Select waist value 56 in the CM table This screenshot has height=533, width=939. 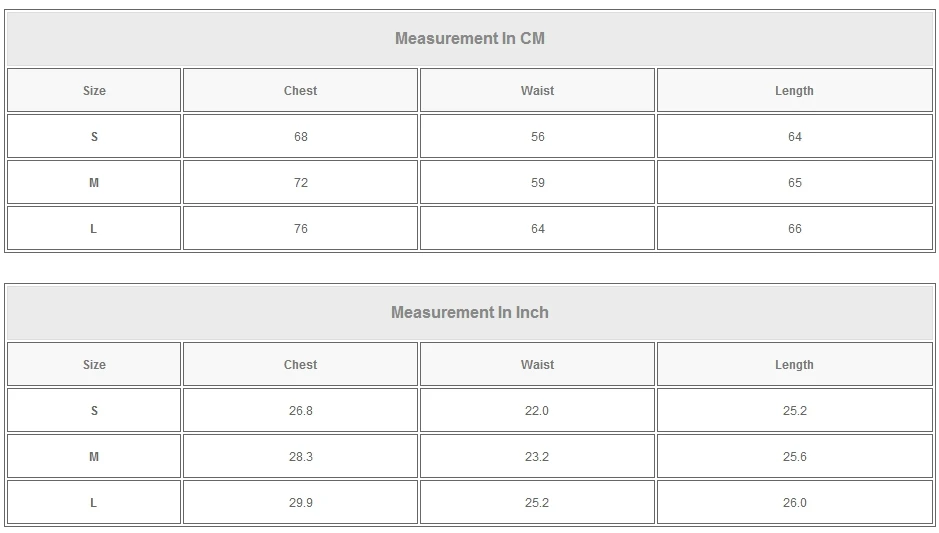[x=537, y=137]
